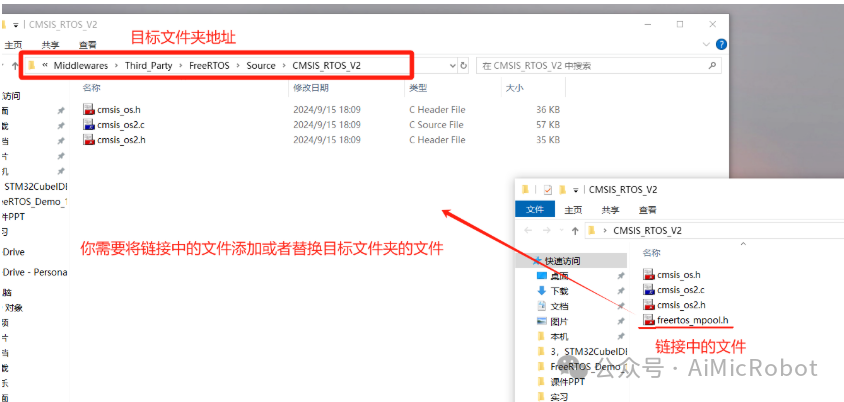Open address bar history dropdown
This screenshot has width=844, height=402.
pyautogui.click(x=453, y=65)
